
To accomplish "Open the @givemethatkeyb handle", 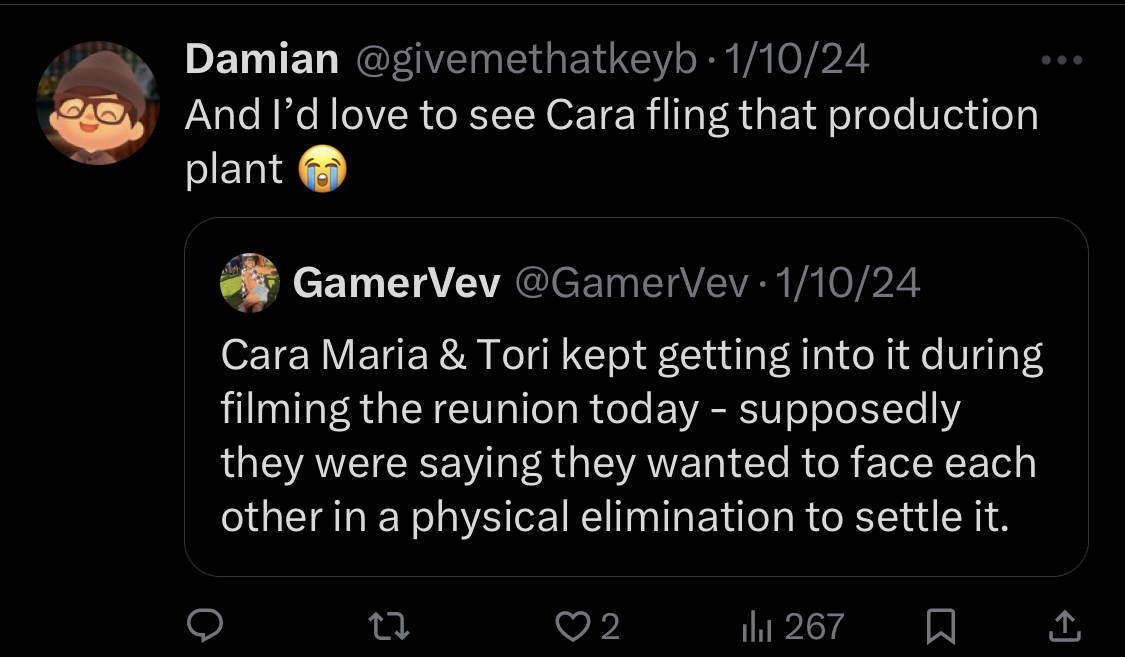I will (527, 60).
